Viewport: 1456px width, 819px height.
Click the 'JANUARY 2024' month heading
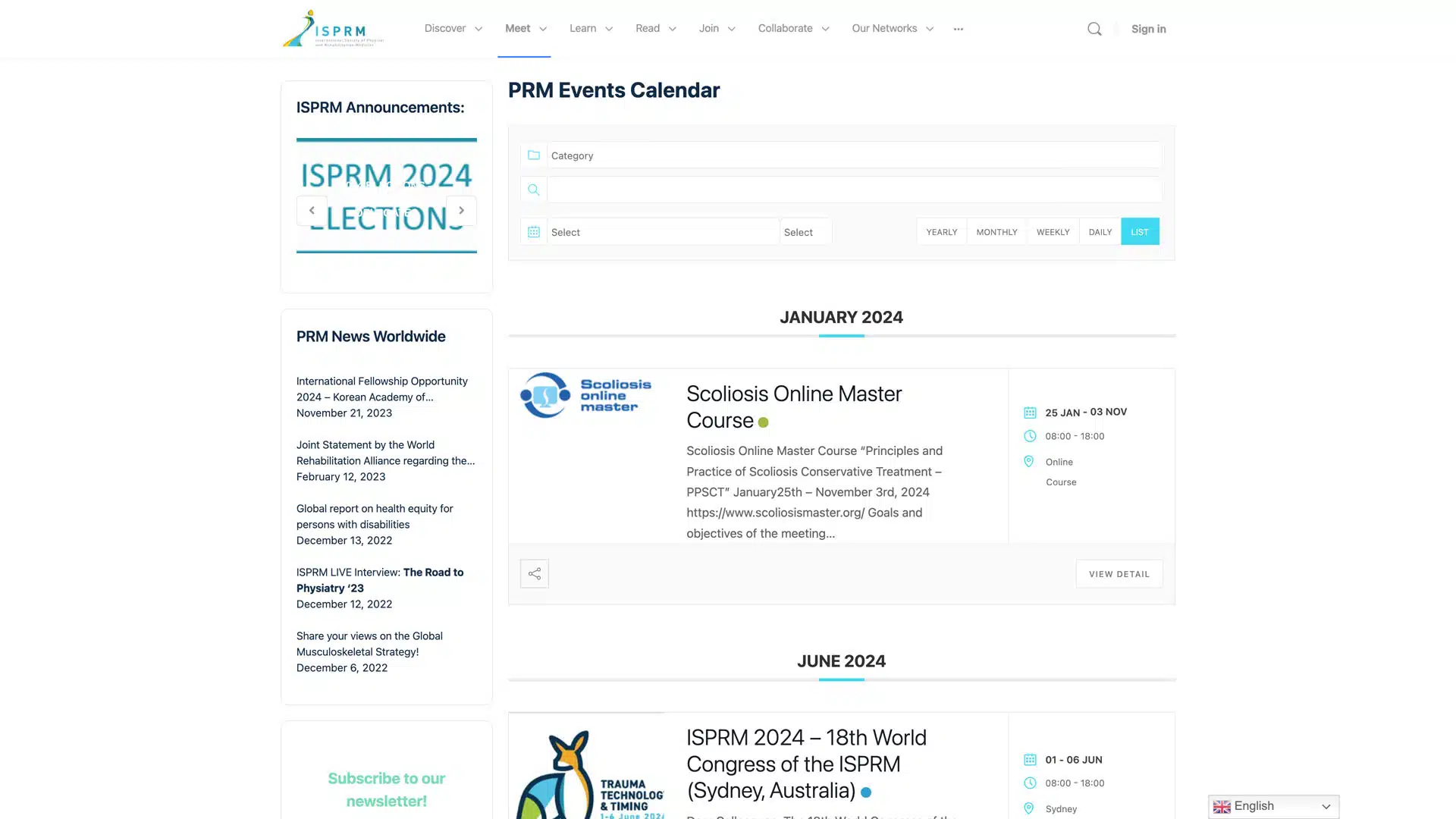(x=842, y=317)
